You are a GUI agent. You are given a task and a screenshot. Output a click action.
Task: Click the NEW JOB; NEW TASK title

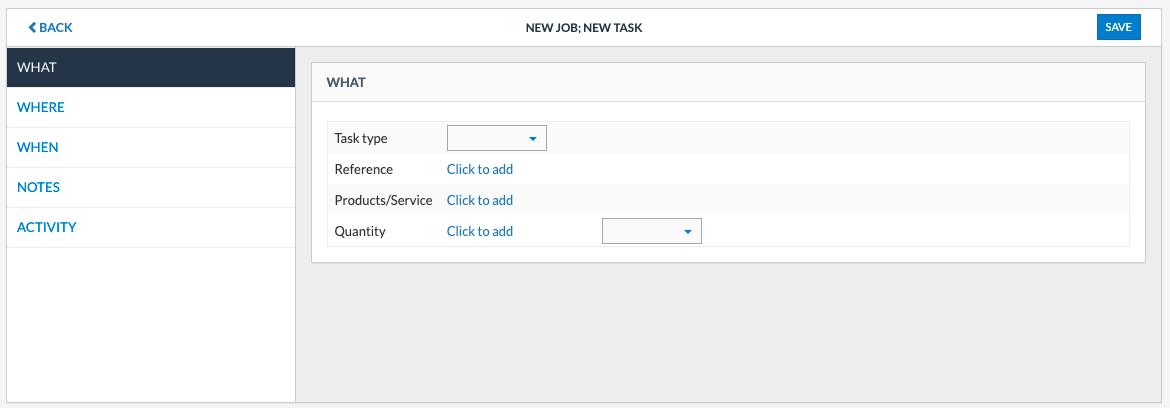[584, 28]
